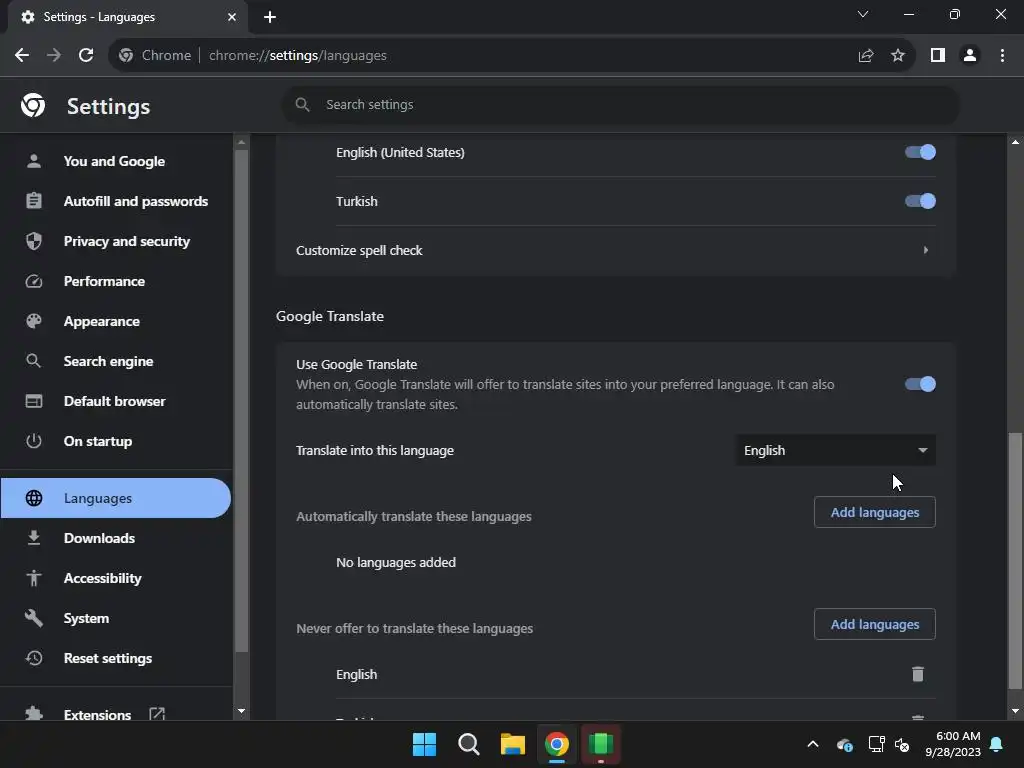Open the notifications bell icon
The image size is (1024, 768).
pyautogui.click(x=997, y=744)
